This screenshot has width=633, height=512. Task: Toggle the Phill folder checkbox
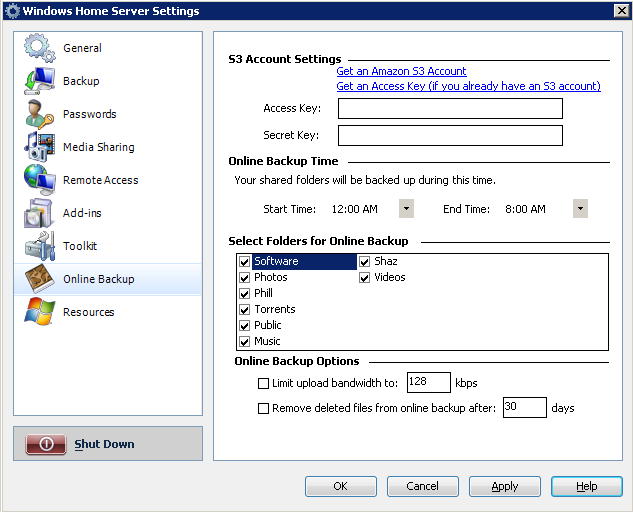point(244,294)
